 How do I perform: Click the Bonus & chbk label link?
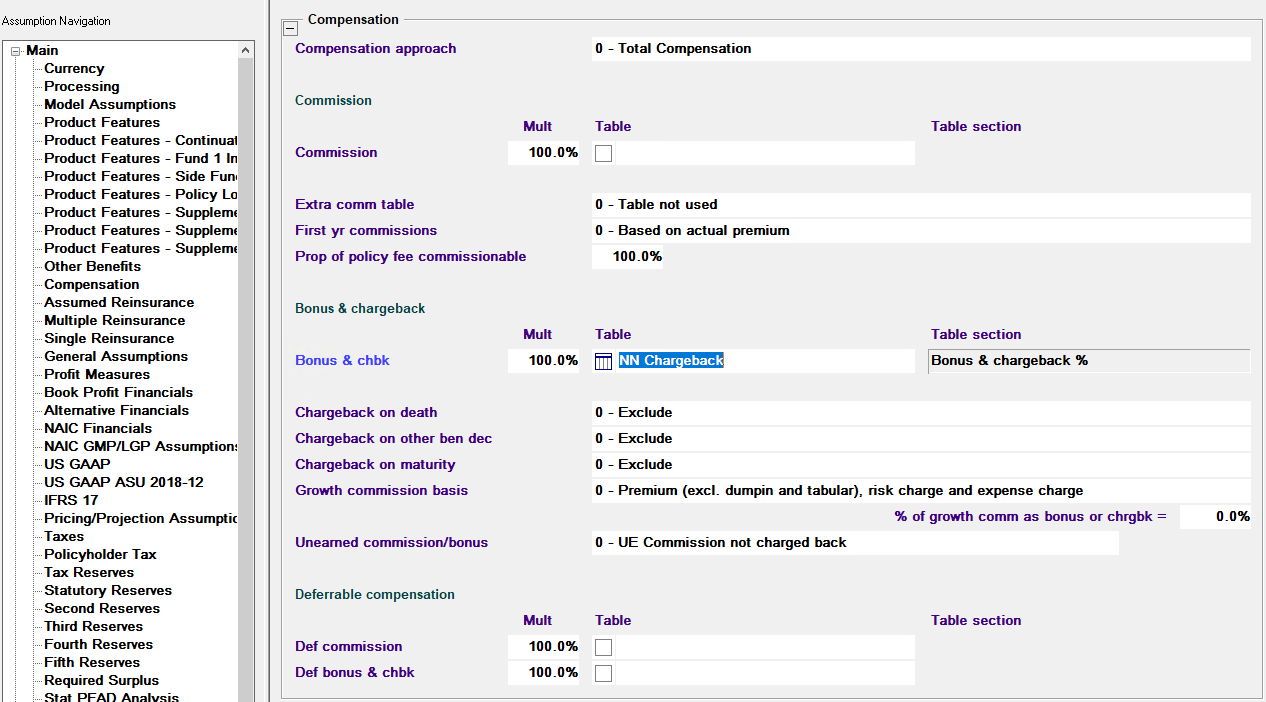coord(342,361)
